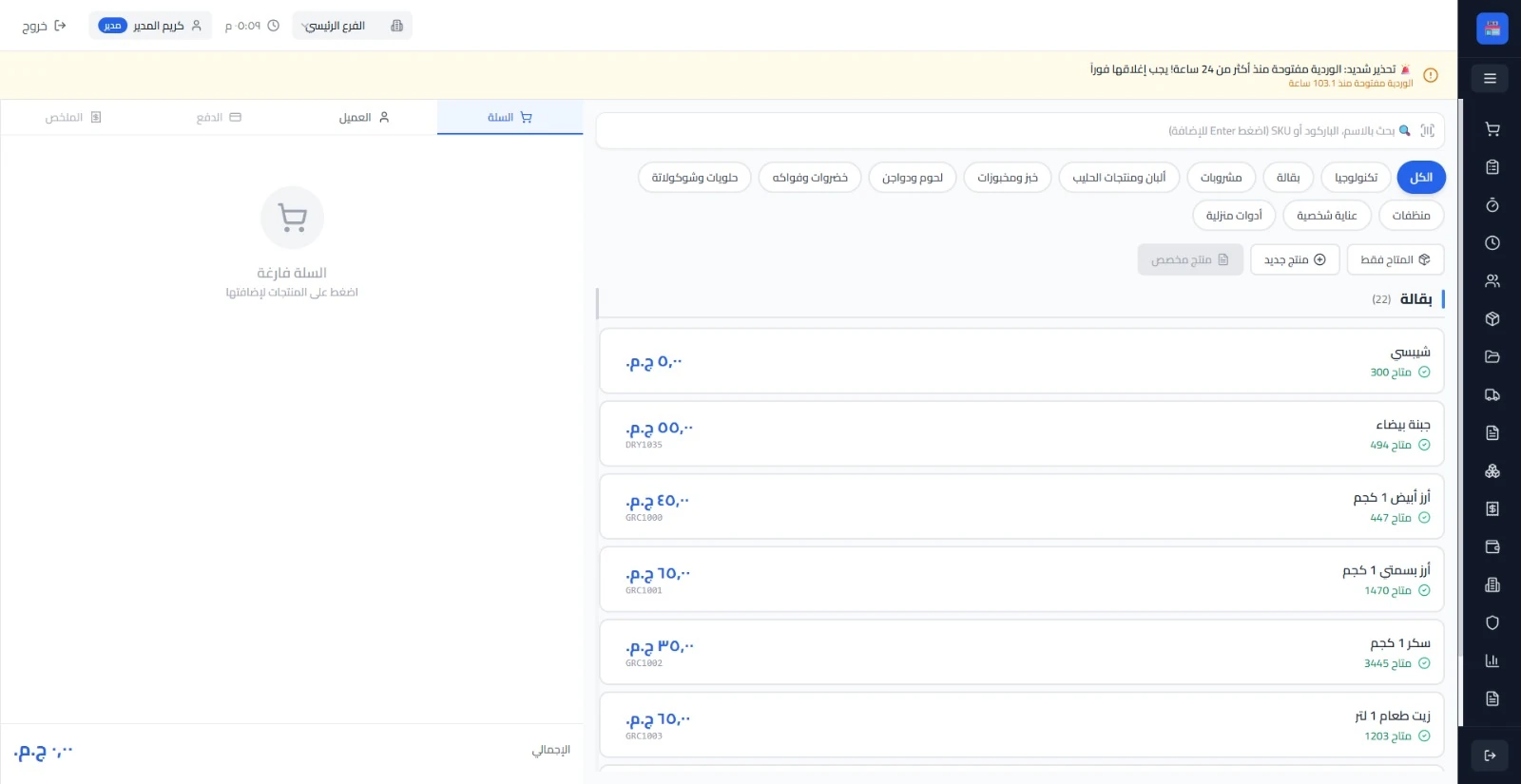Image resolution: width=1521 pixels, height=784 pixels.
Task: Switch to the 'العميل' customer tab
Action: (364, 117)
